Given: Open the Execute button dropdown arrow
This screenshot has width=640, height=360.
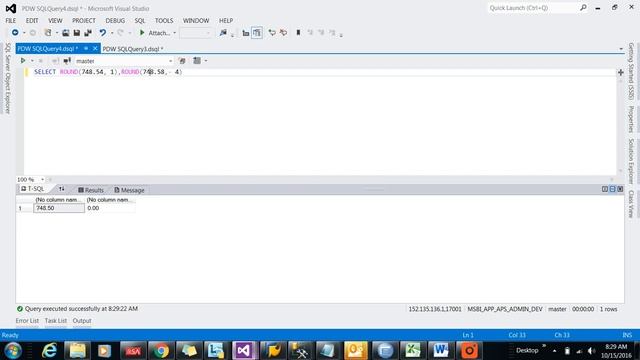Looking at the screenshot, I should point(32,61).
